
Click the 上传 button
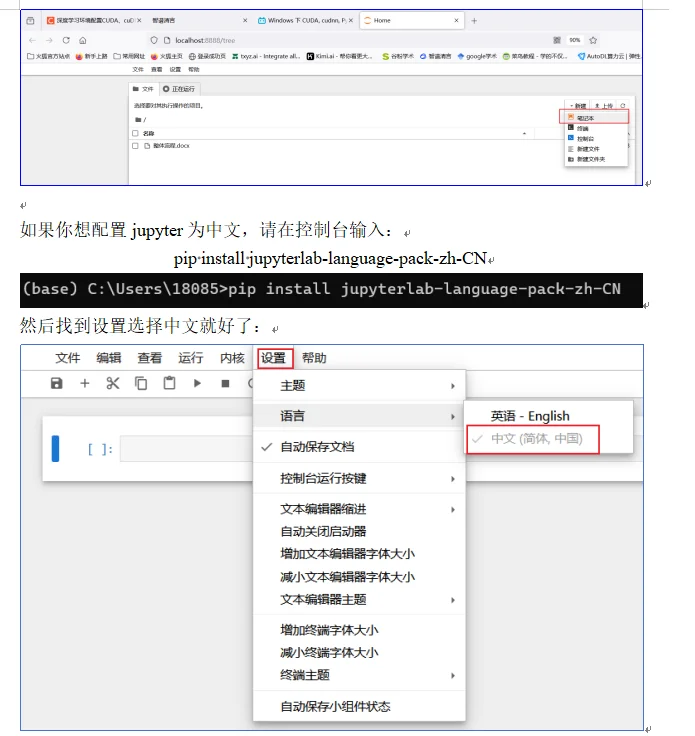point(603,106)
